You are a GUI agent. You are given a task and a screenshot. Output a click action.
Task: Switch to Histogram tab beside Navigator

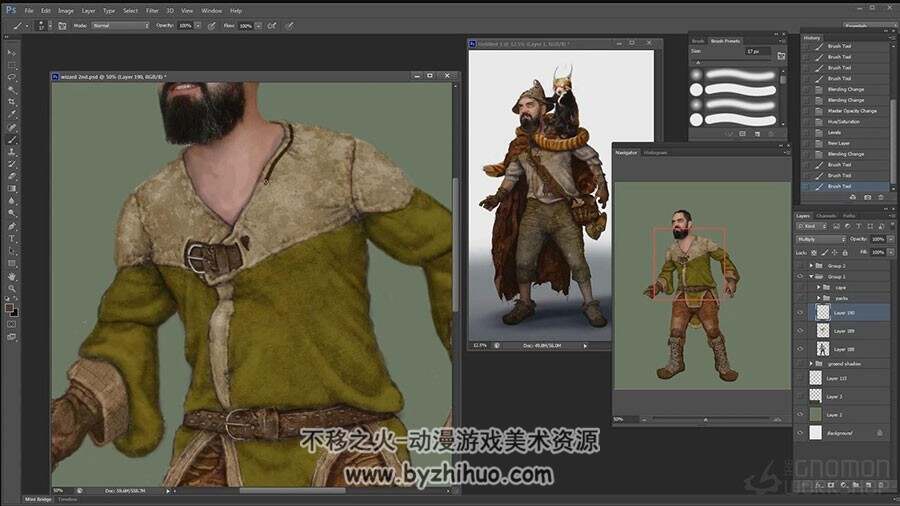click(655, 153)
